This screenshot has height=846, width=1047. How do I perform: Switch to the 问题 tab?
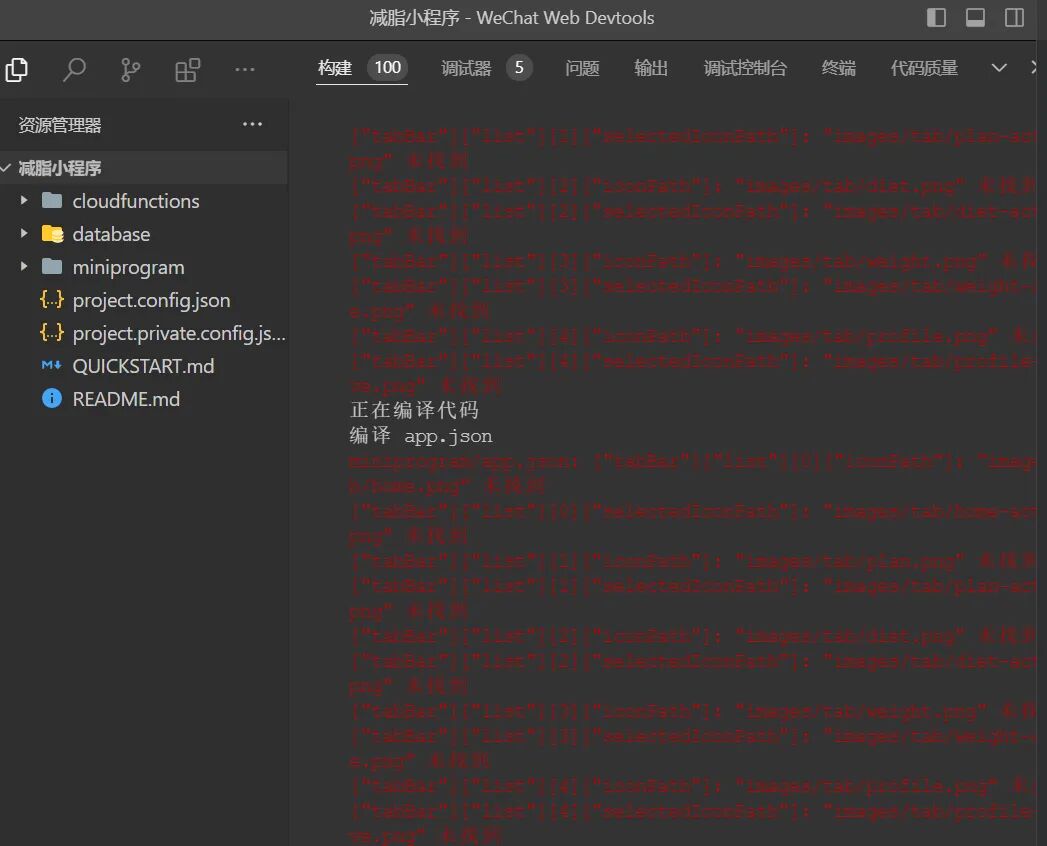pos(582,67)
